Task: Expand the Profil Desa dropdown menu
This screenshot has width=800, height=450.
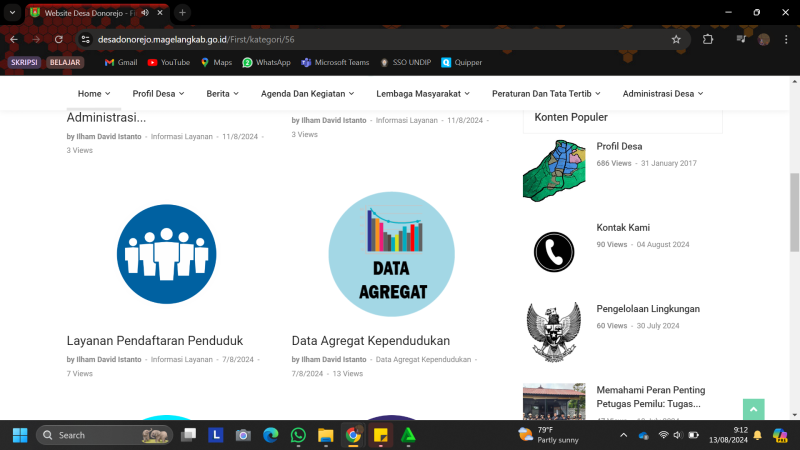Action: tap(158, 93)
